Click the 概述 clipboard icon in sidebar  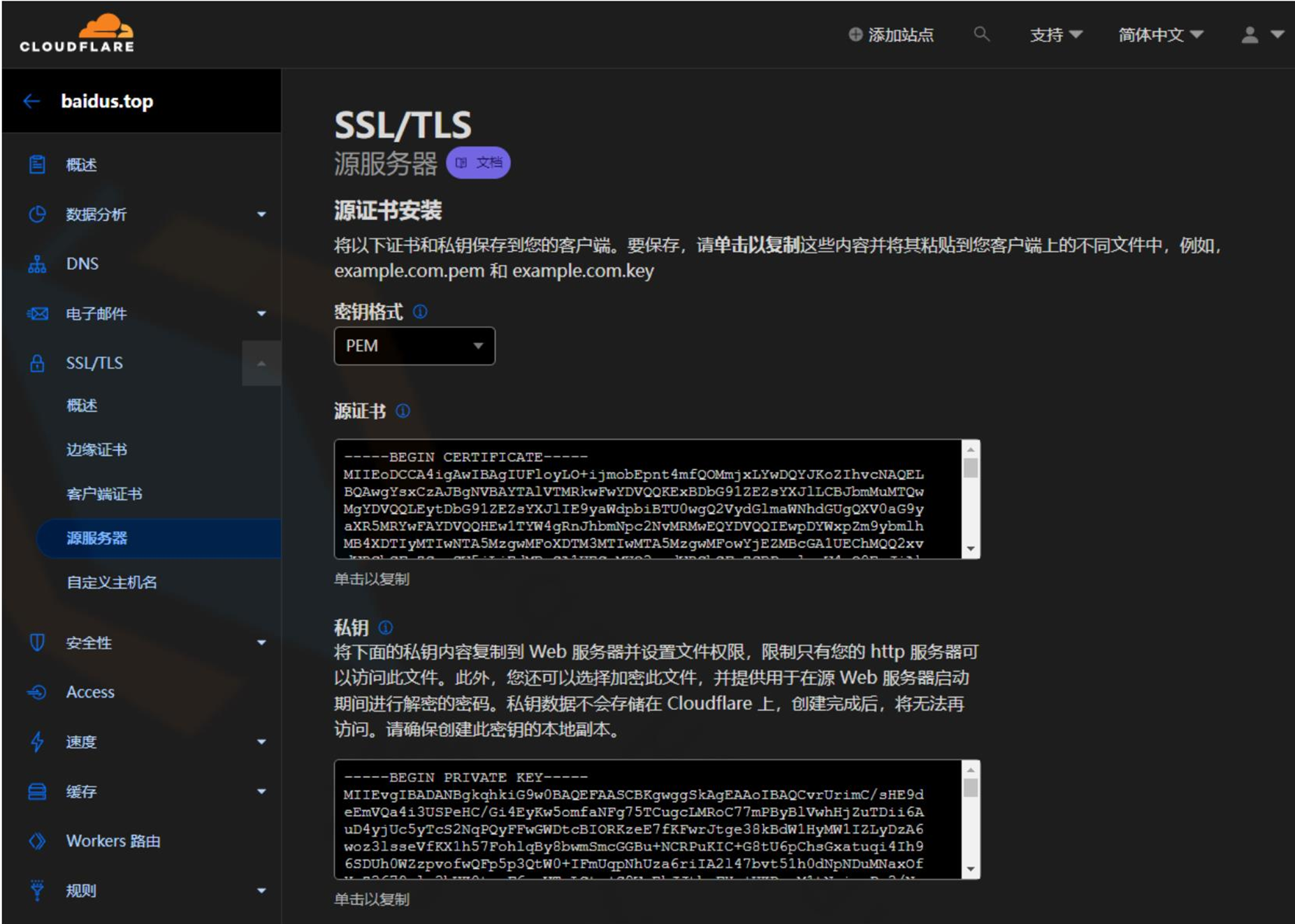pyautogui.click(x=37, y=165)
